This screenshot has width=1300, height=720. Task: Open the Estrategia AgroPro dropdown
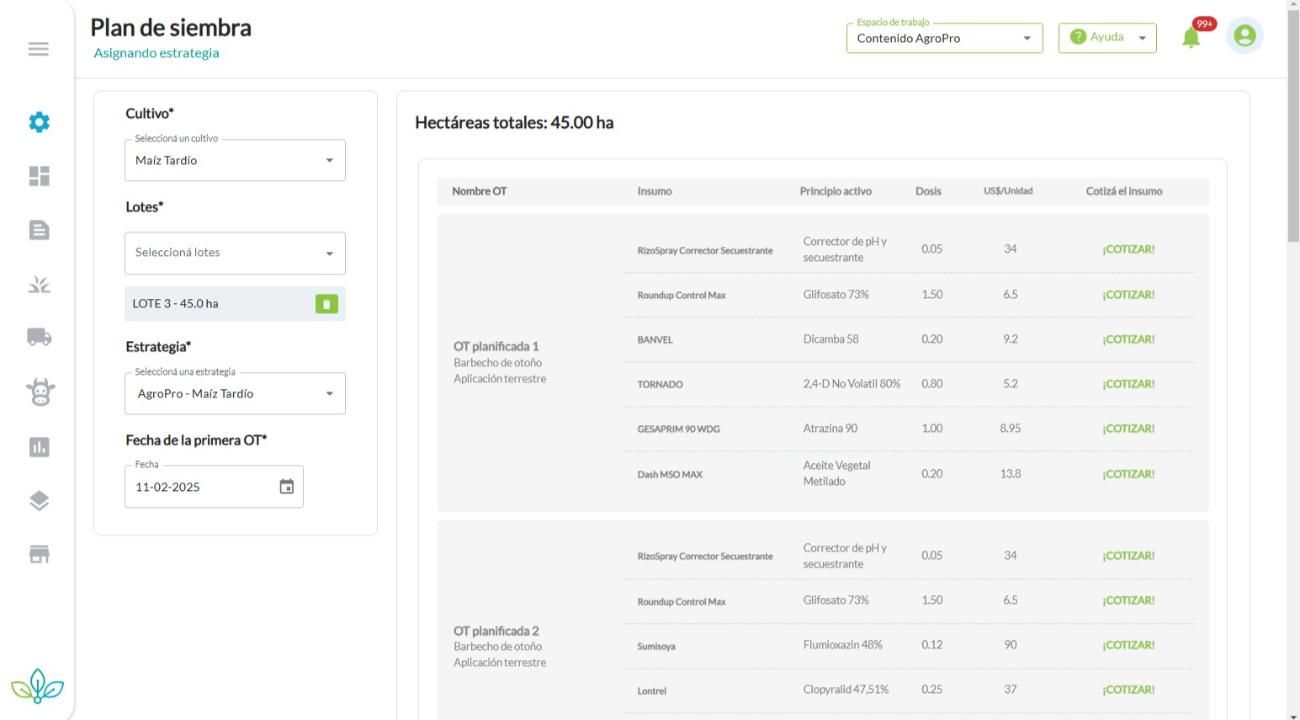[x=235, y=393]
